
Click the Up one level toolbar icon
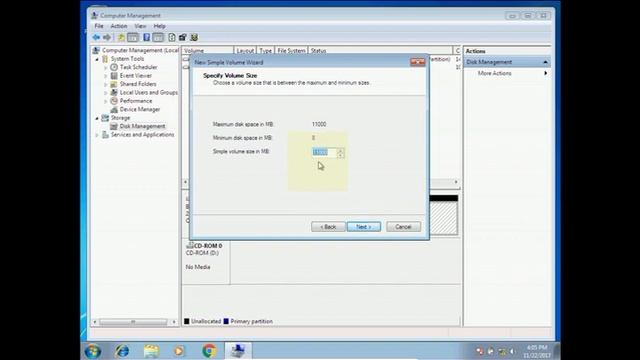point(121,38)
